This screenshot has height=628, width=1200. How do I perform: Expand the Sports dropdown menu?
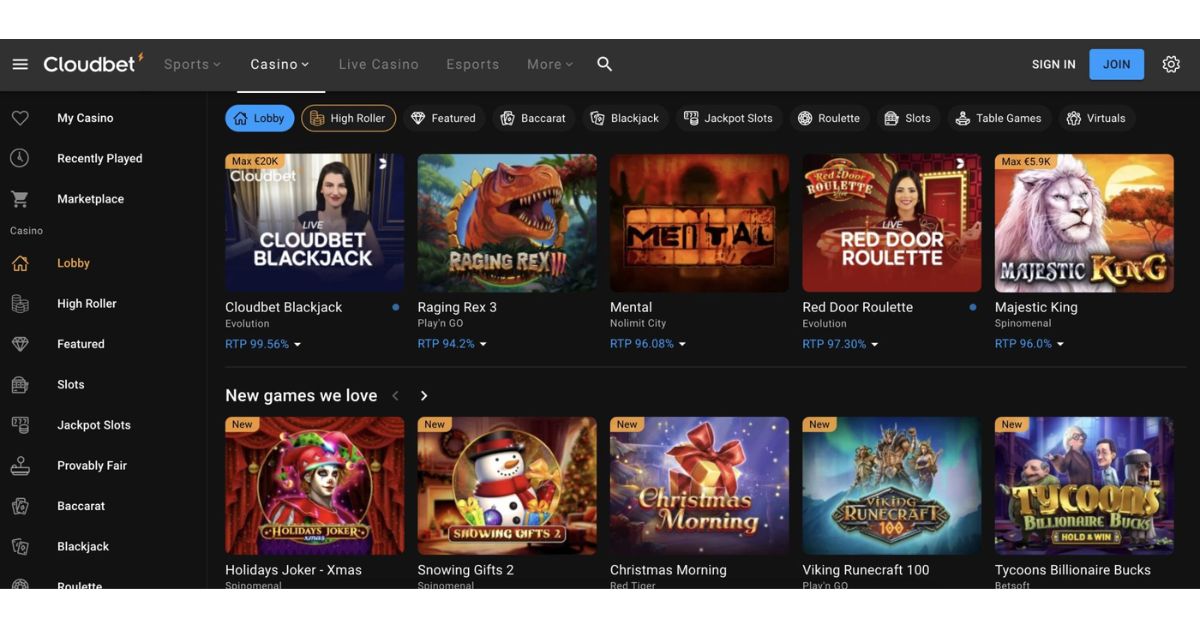pos(192,64)
